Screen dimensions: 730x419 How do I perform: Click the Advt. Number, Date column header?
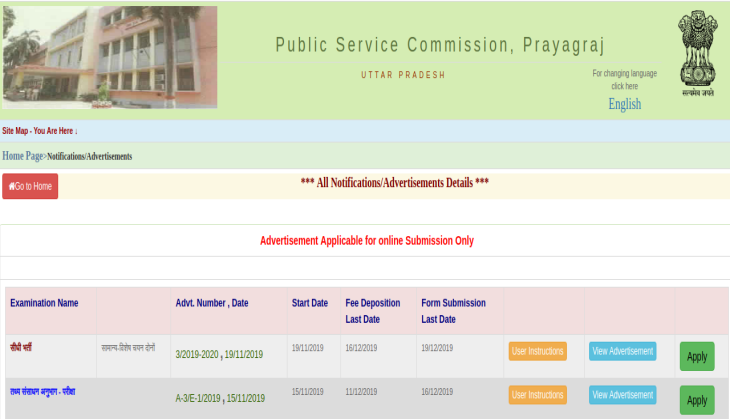click(212, 303)
